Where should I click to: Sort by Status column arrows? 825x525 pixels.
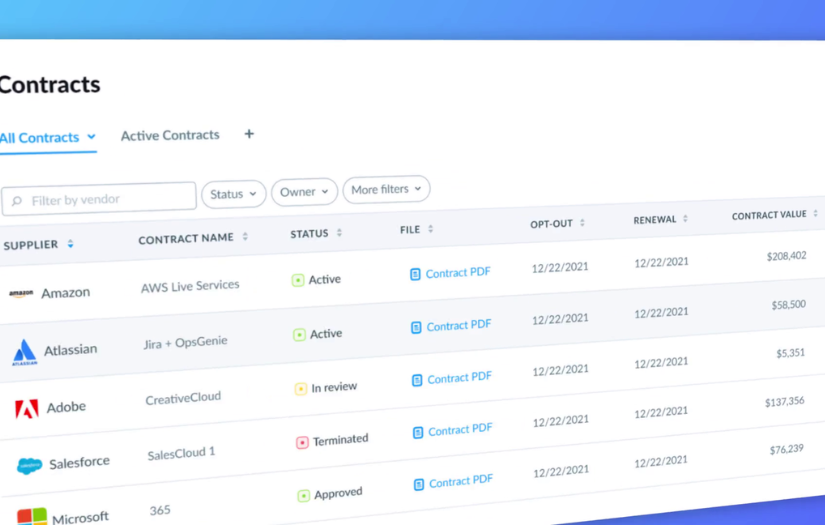(x=339, y=233)
